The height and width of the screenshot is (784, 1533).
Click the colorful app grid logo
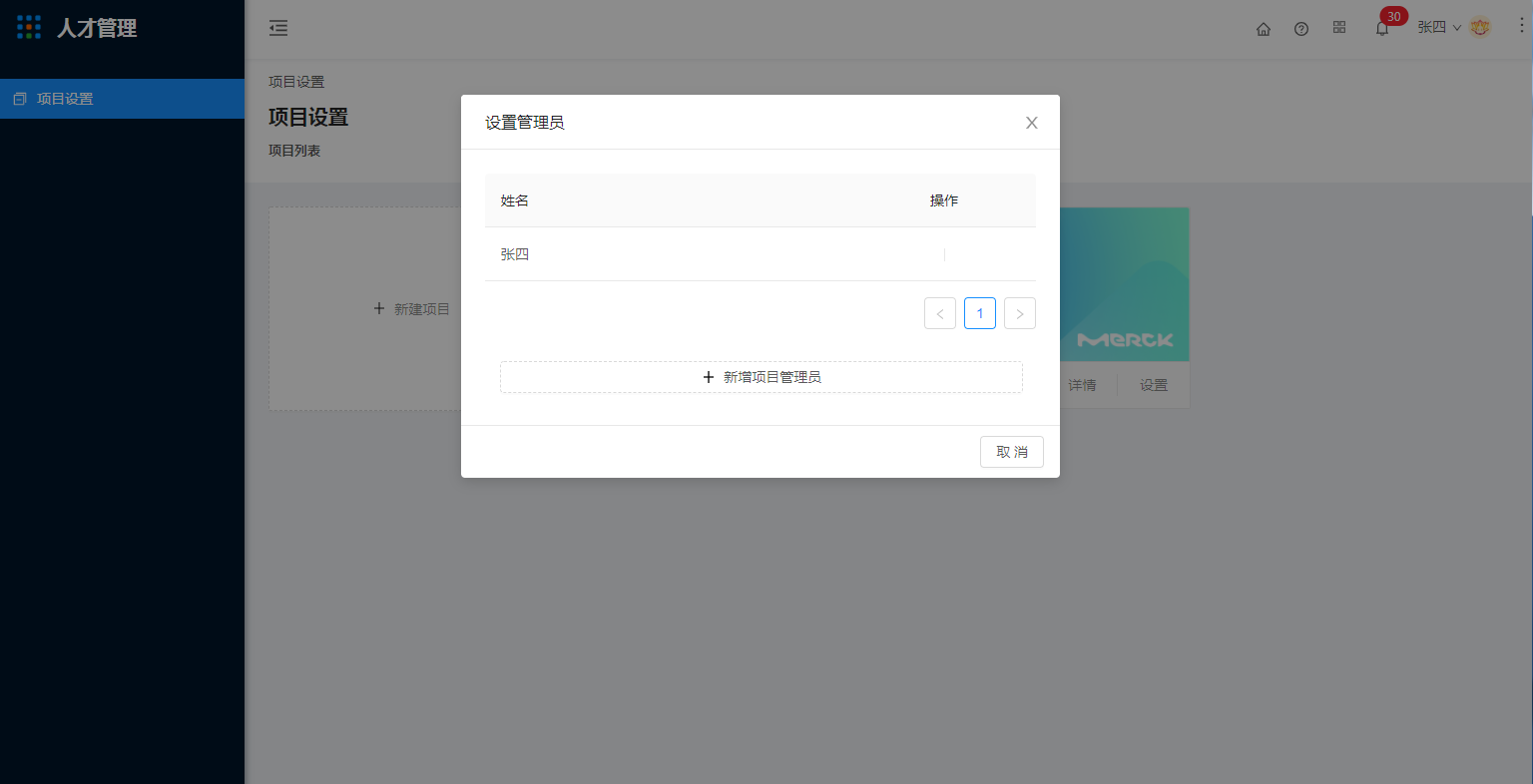29,28
